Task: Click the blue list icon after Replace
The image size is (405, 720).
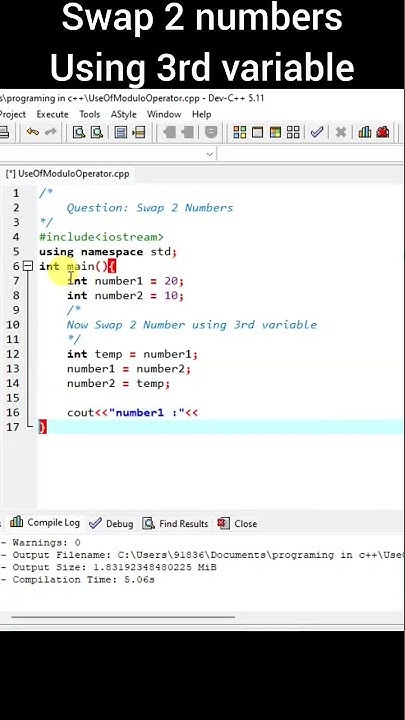Action: [x=121, y=133]
